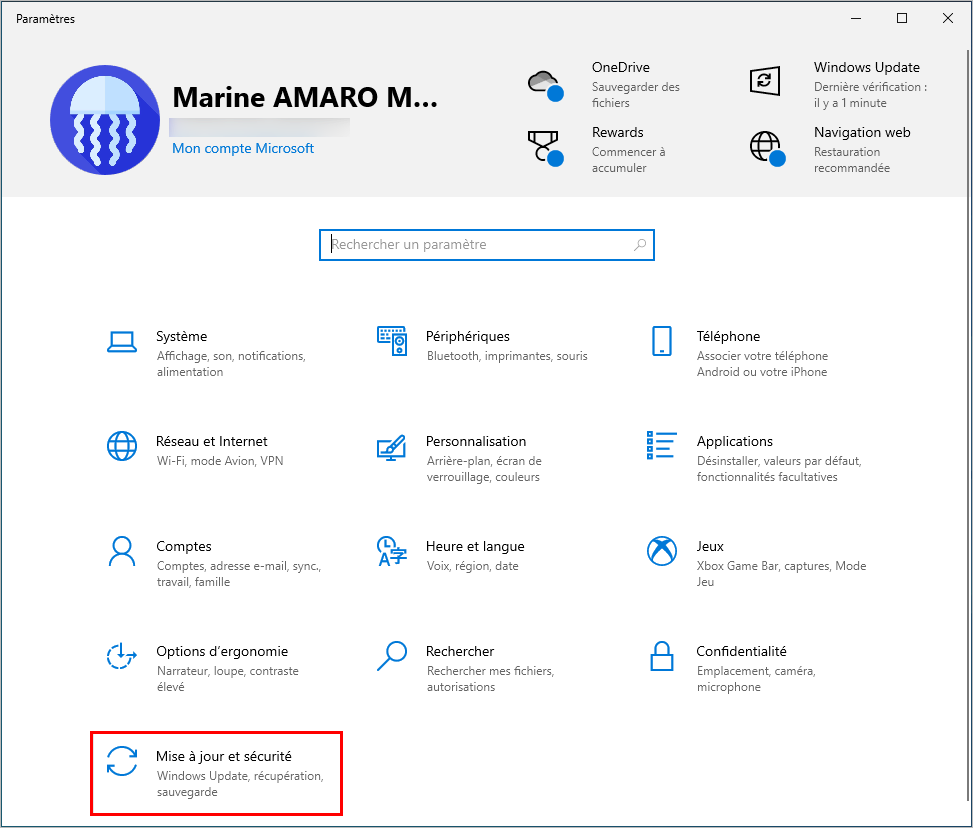Screen dimensions: 973x828
Task: Click 'Rechercher mes fichiers, autorisations' description
Action: [x=490, y=678]
